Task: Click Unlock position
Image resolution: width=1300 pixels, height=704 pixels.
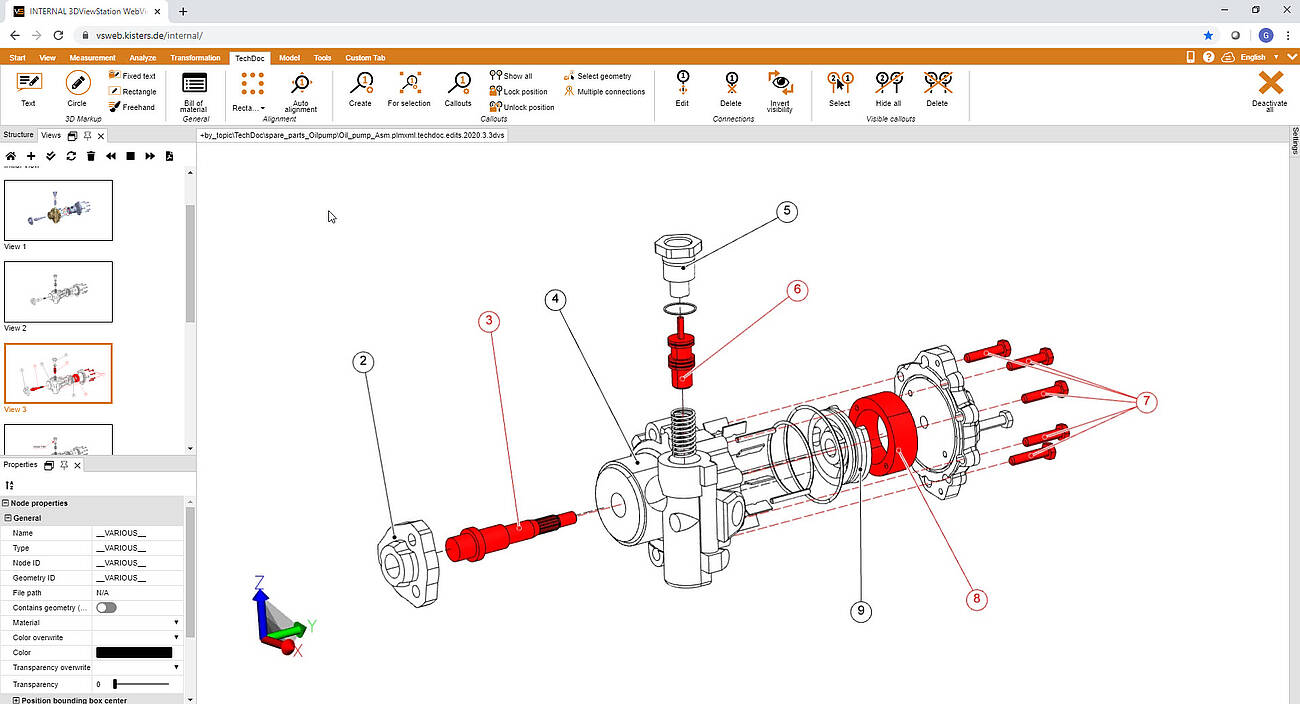Action: click(x=521, y=107)
